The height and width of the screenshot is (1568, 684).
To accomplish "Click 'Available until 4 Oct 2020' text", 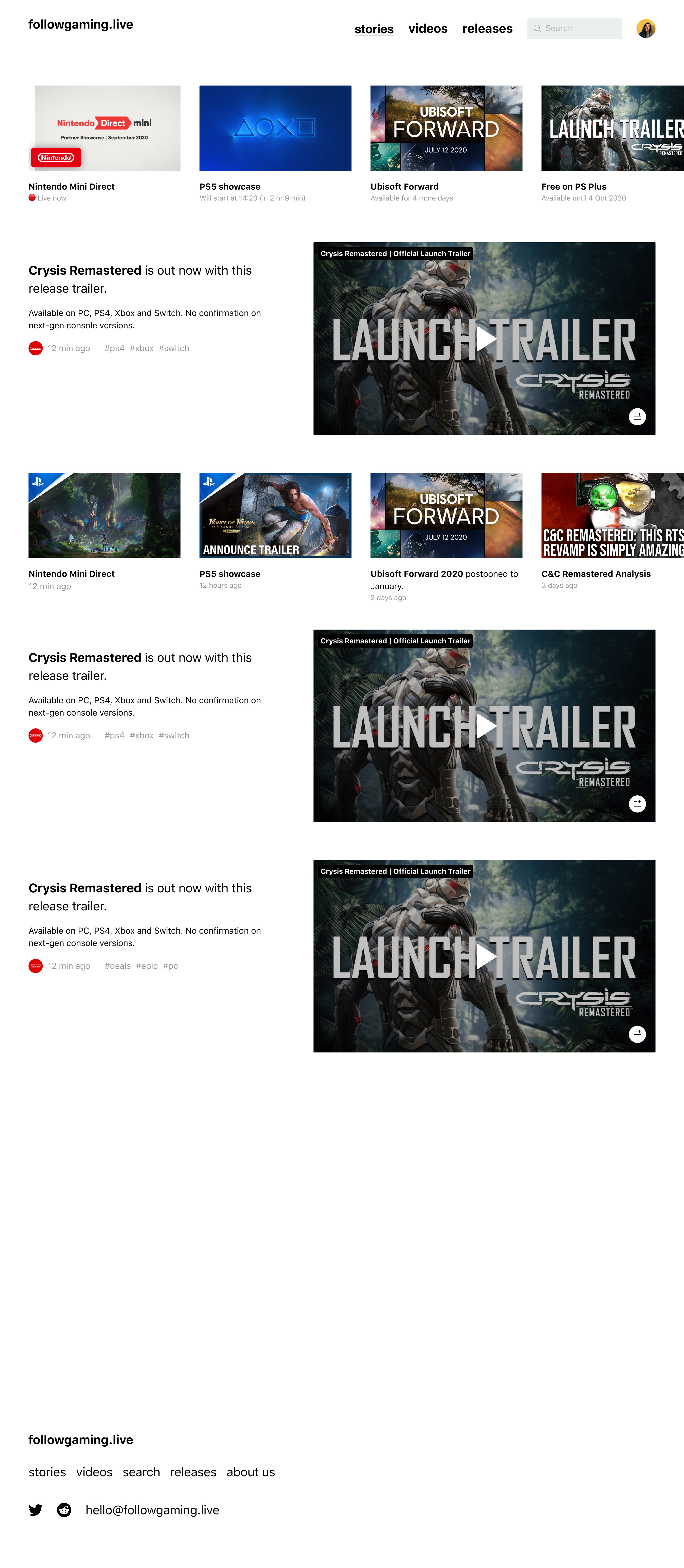I will coord(584,198).
